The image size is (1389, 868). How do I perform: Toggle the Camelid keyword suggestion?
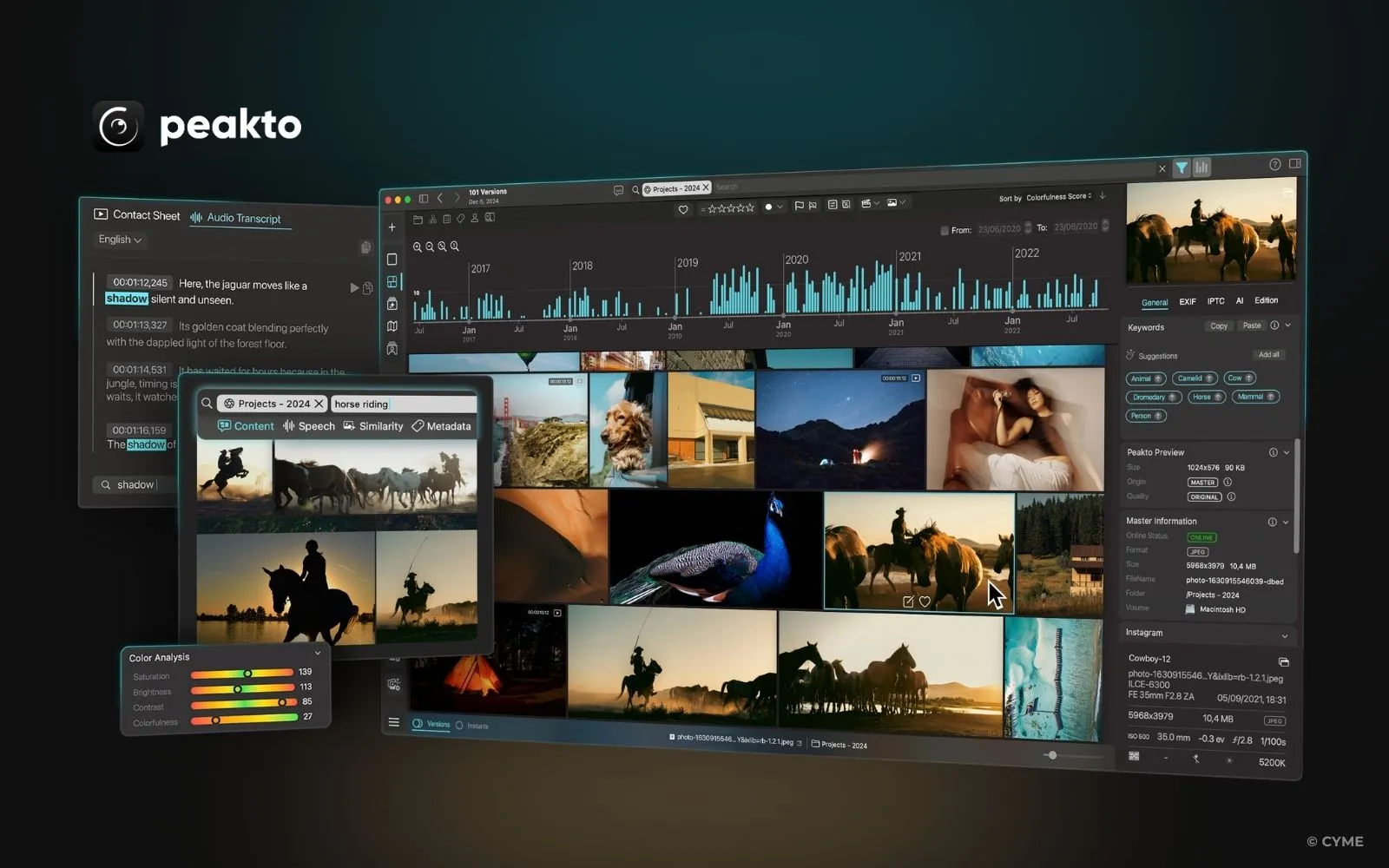point(1195,378)
